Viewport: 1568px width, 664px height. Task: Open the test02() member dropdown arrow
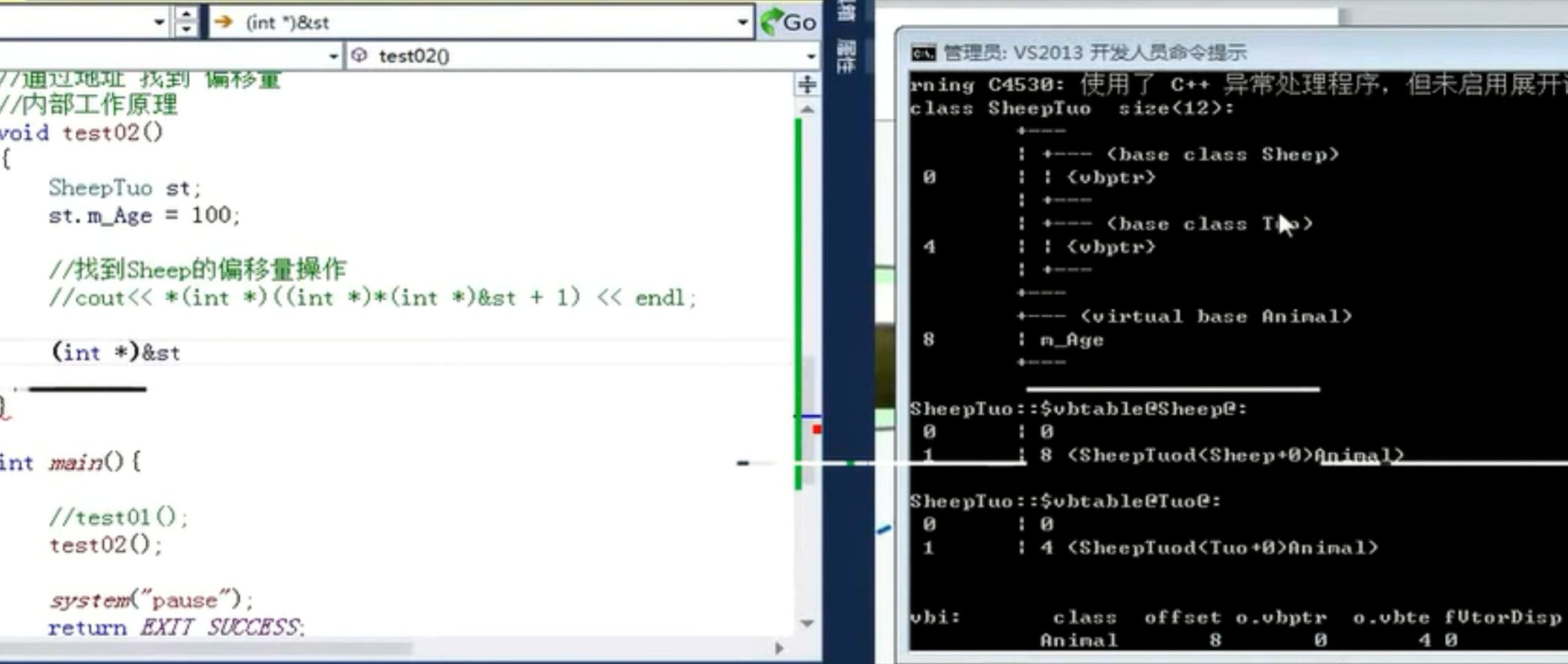coord(811,57)
